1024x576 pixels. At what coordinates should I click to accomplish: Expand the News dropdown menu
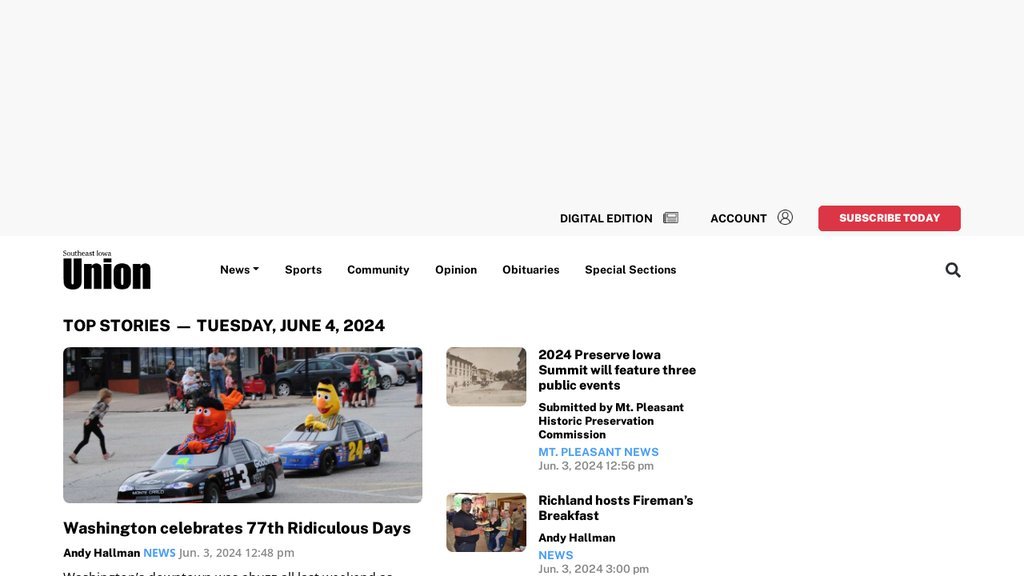[239, 270]
